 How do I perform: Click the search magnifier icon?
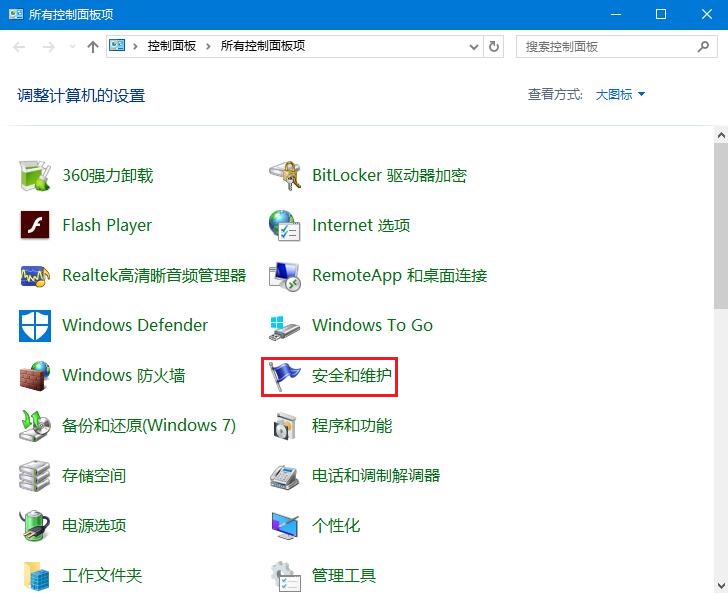click(703, 46)
